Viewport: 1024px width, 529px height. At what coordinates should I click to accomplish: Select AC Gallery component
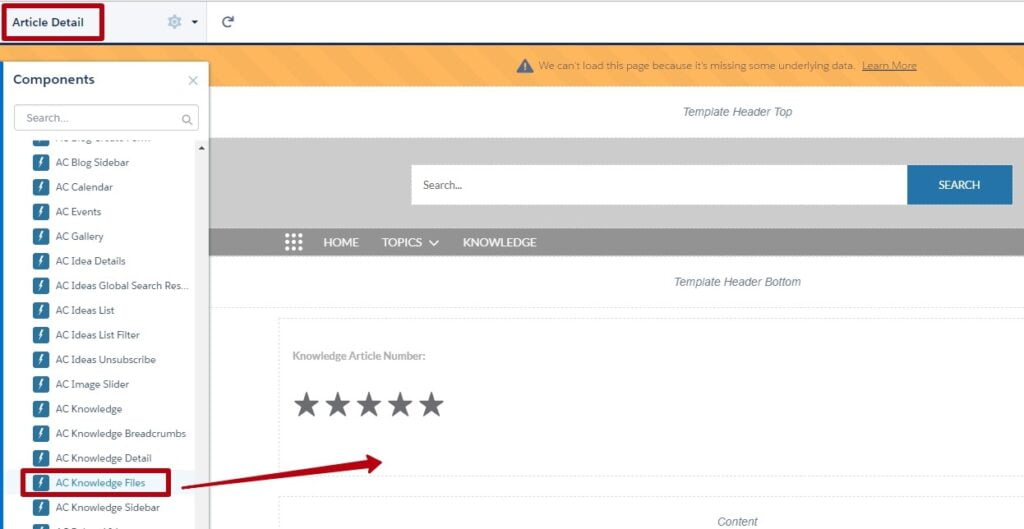tap(80, 236)
